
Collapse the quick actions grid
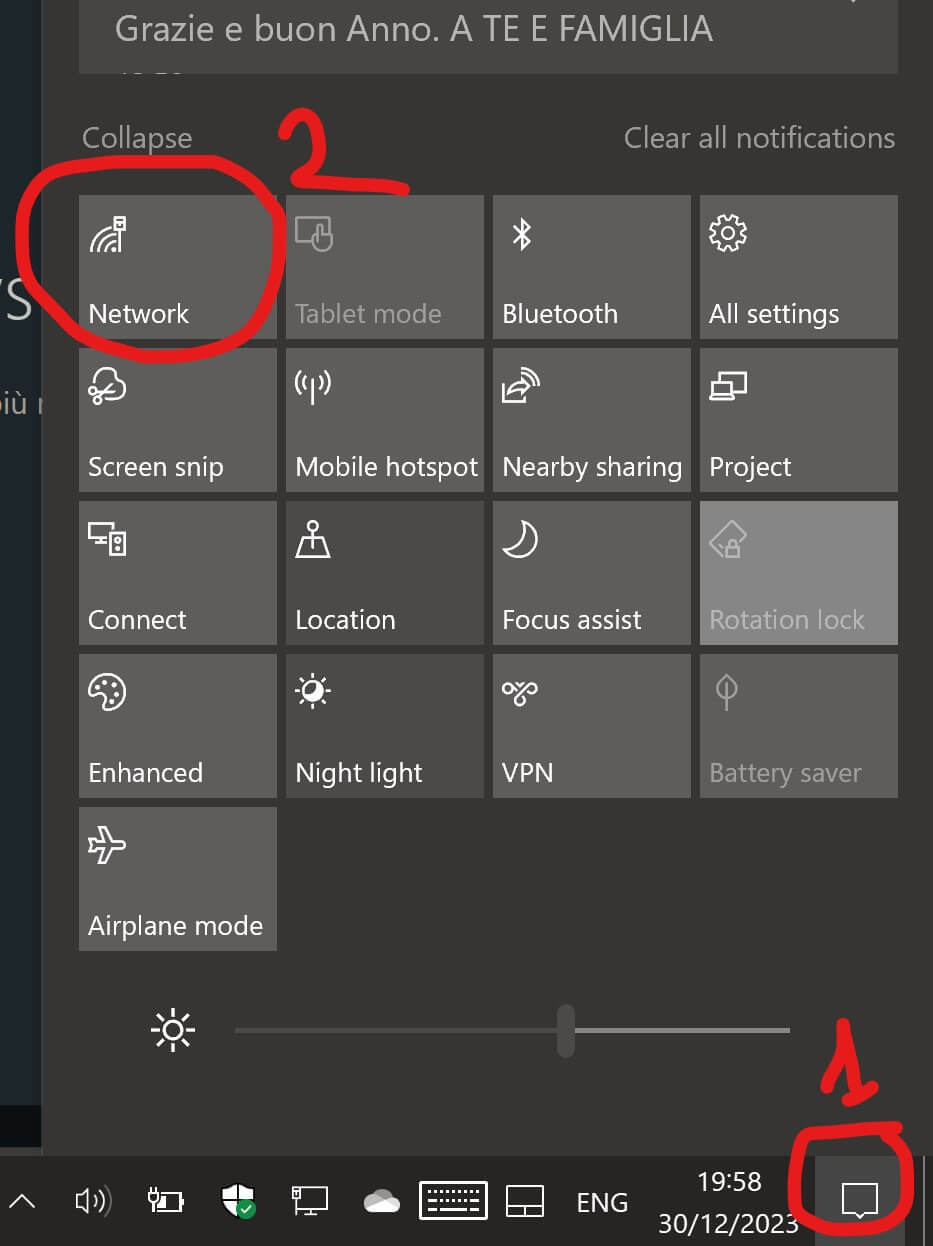(137, 138)
